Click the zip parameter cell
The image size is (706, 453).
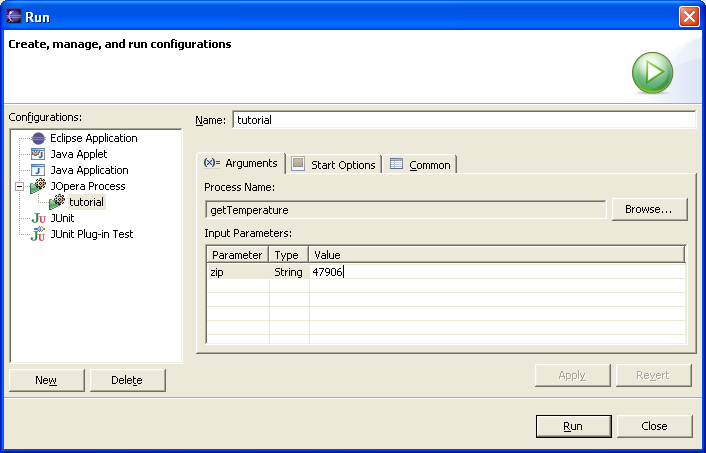point(238,272)
